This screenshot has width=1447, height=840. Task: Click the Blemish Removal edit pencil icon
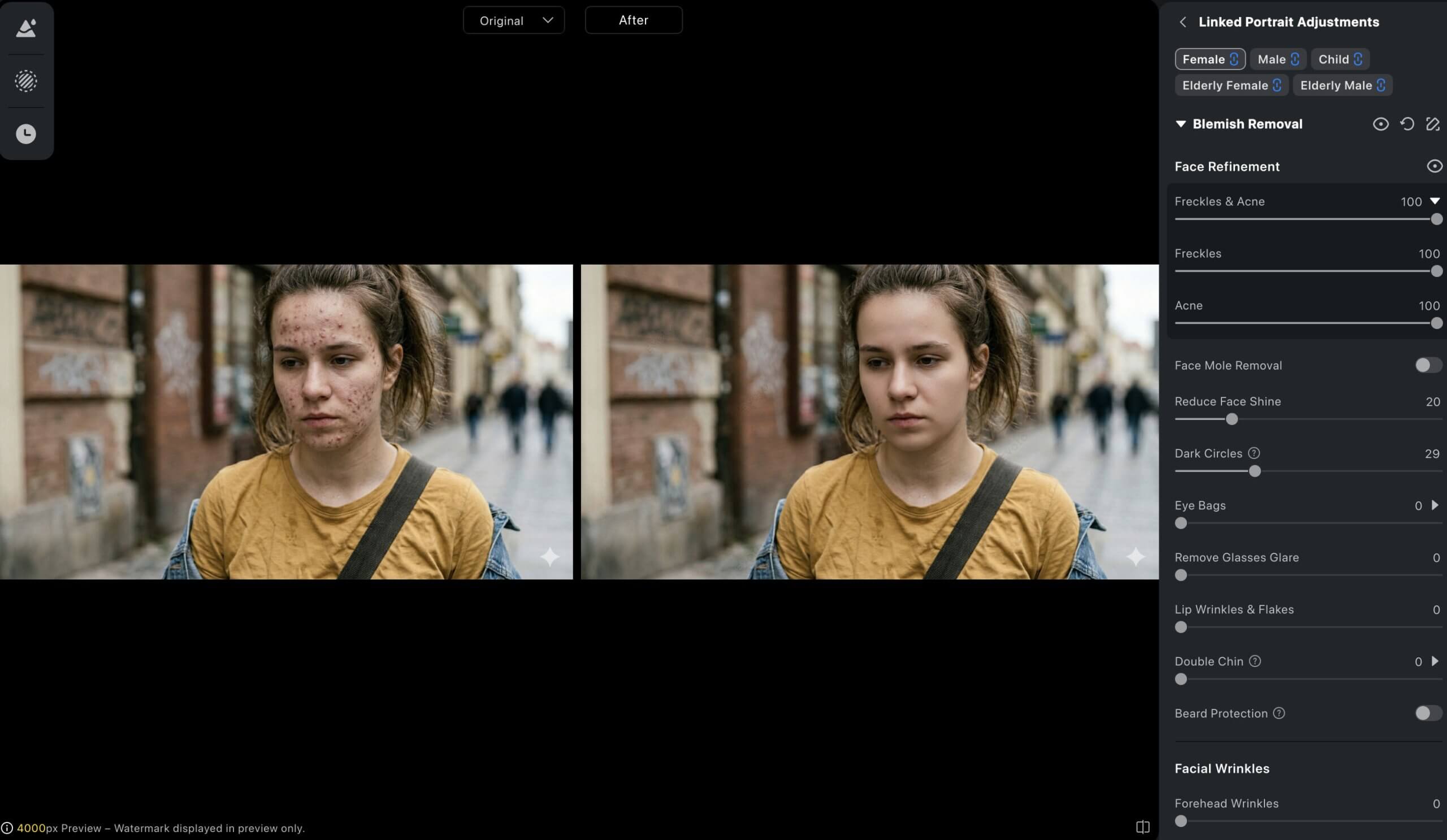pyautogui.click(x=1433, y=124)
